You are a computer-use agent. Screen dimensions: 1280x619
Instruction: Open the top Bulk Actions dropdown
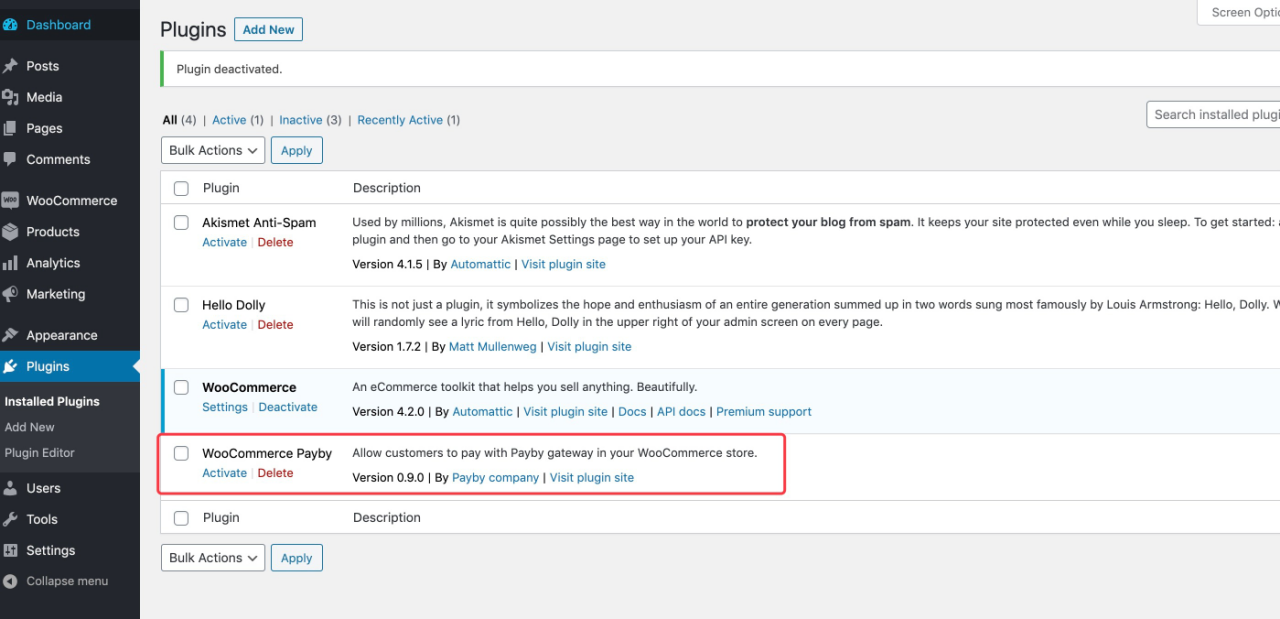pos(212,150)
